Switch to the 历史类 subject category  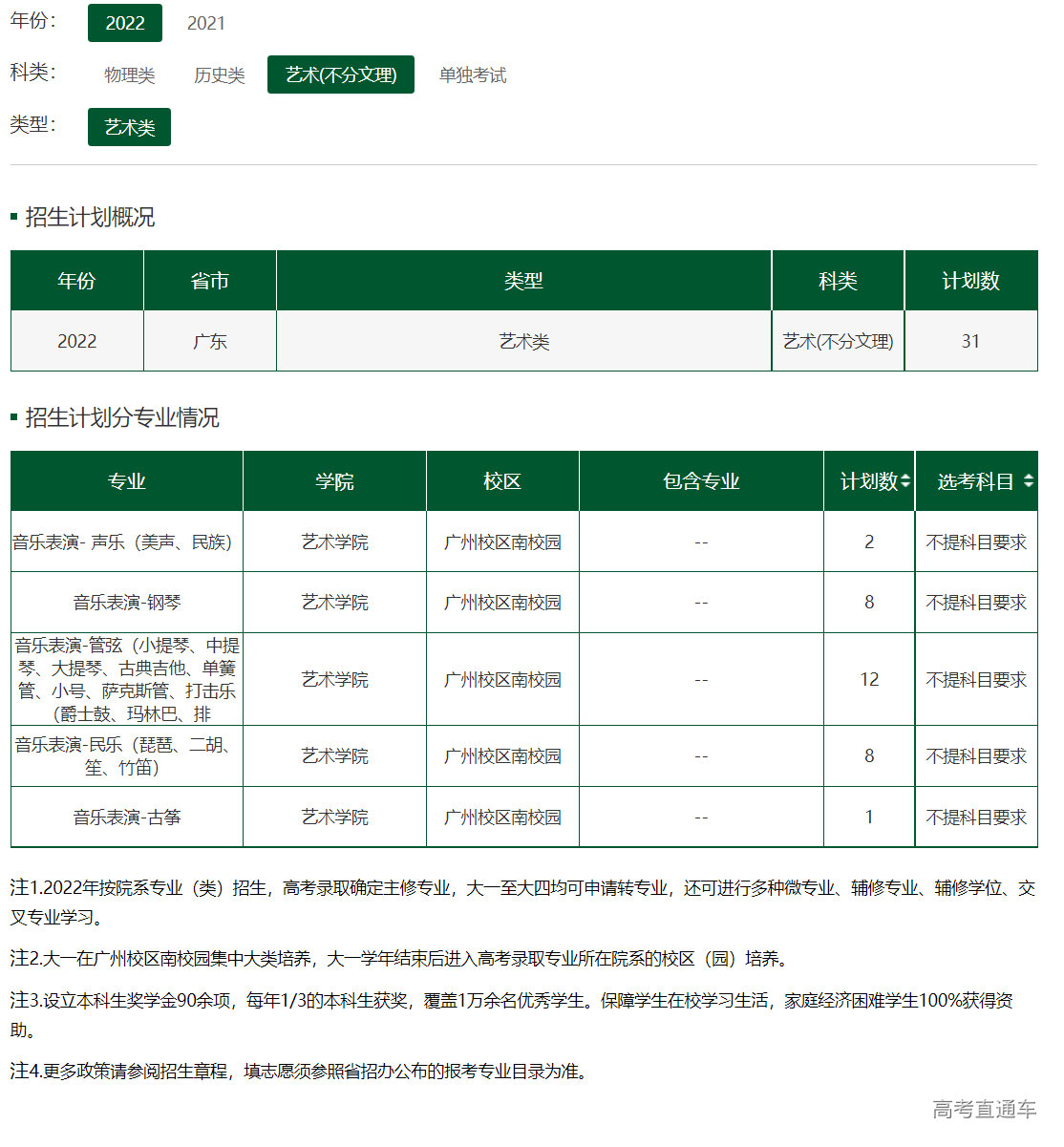(219, 74)
